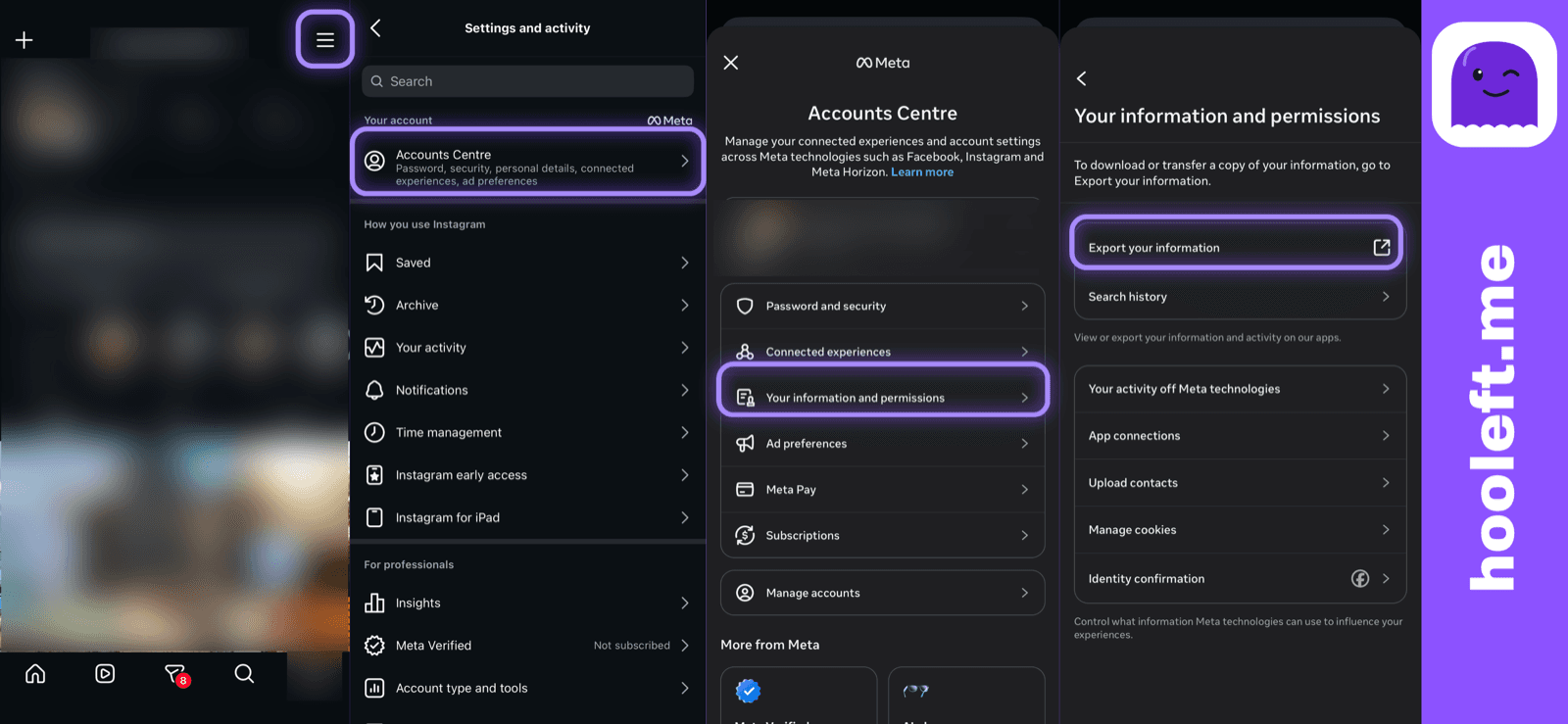
Task: Open Instagram early access chevron
Action: click(x=685, y=475)
